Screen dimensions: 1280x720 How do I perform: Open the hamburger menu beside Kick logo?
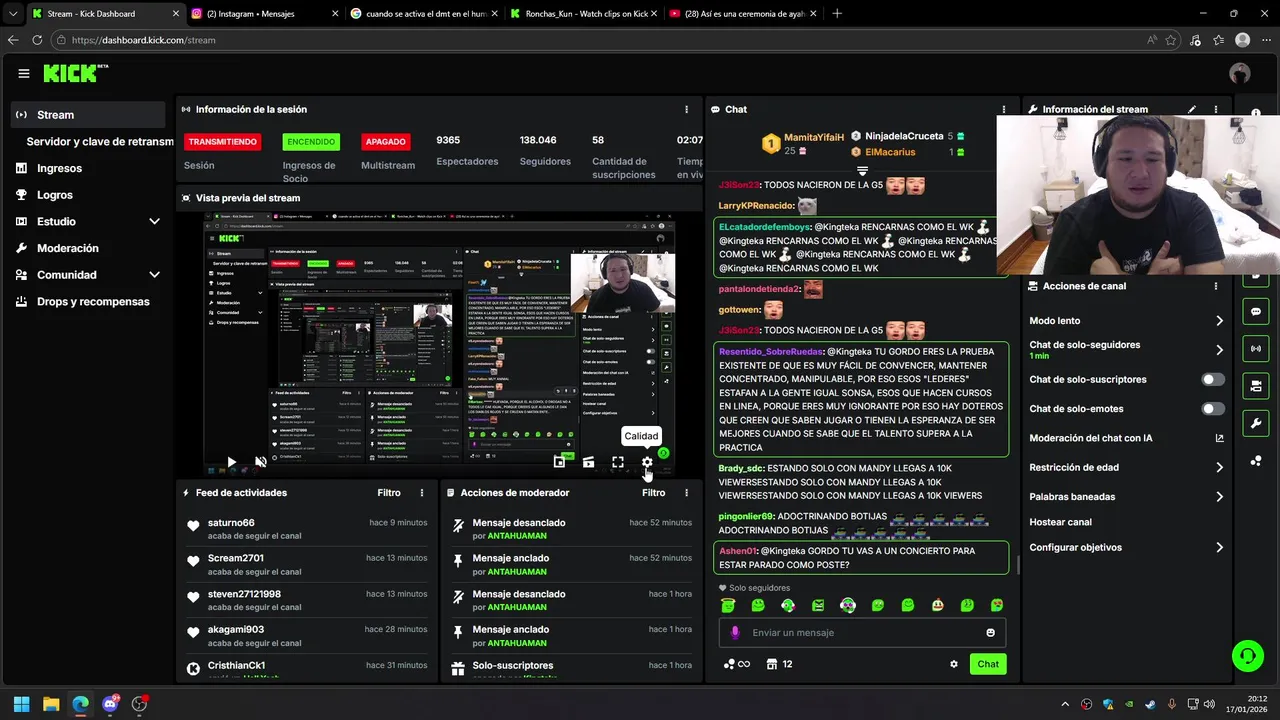[23, 73]
